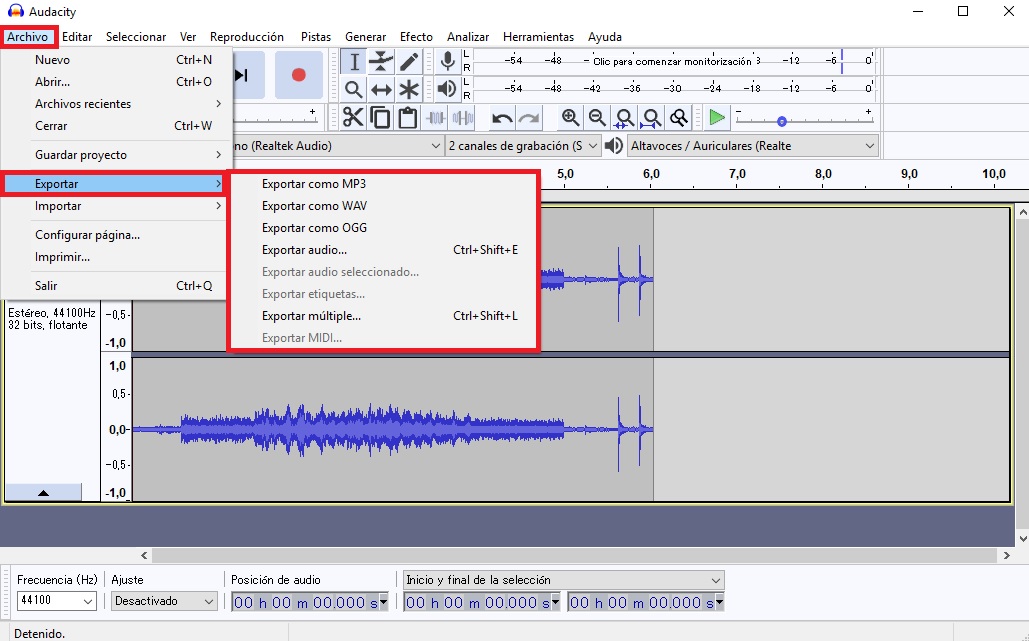Select the Time Shift tool

[x=381, y=90]
